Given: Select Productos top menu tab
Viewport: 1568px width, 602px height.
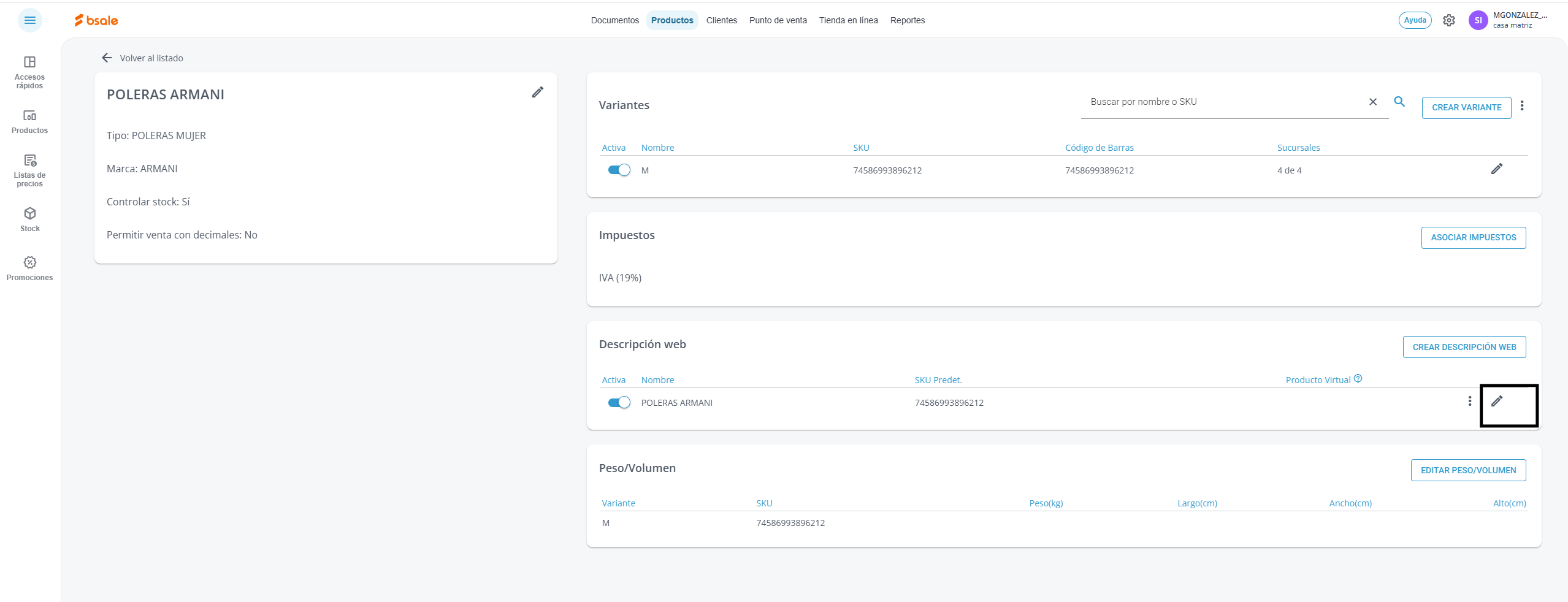Looking at the screenshot, I should point(672,20).
